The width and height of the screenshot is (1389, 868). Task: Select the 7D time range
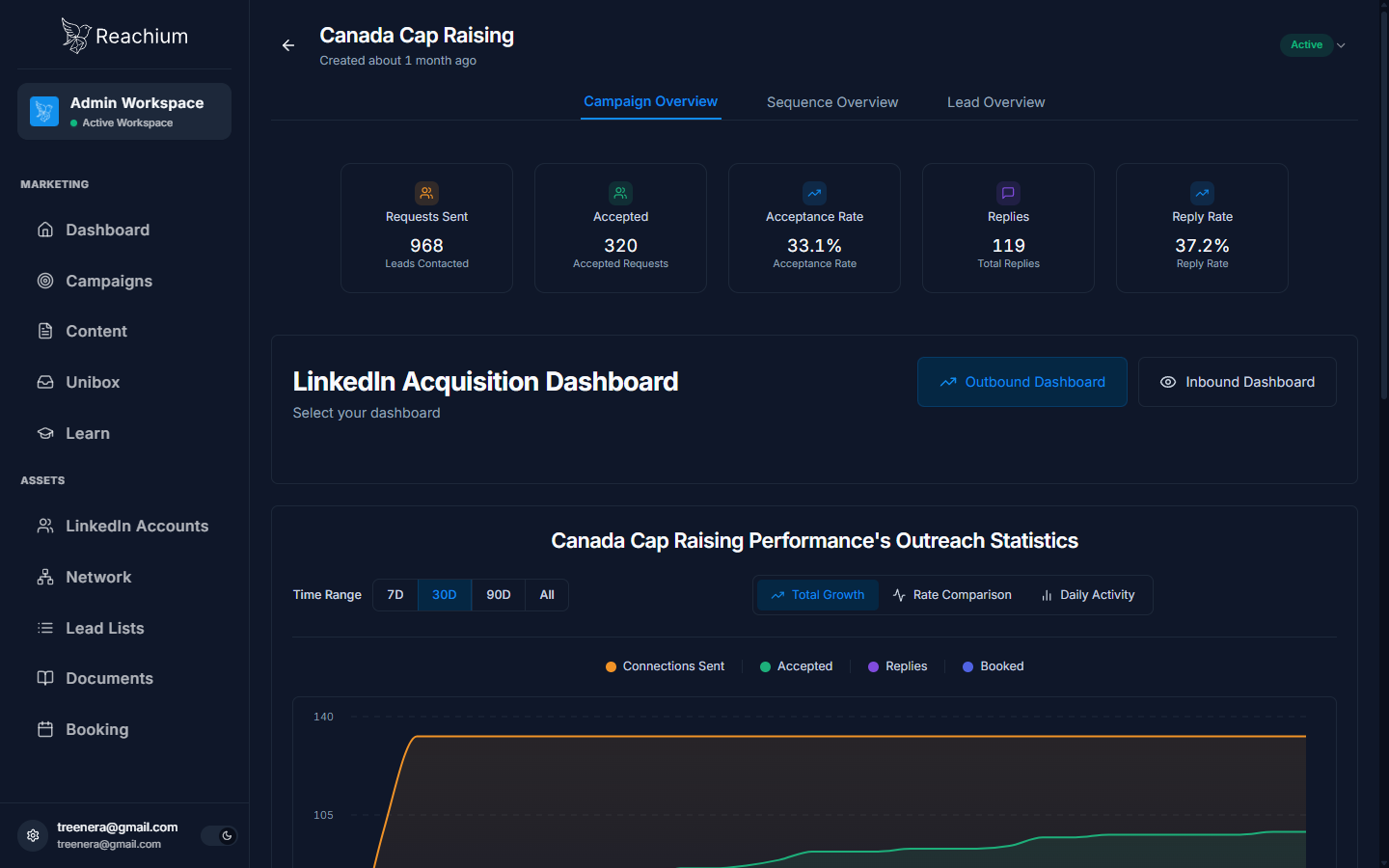(395, 595)
